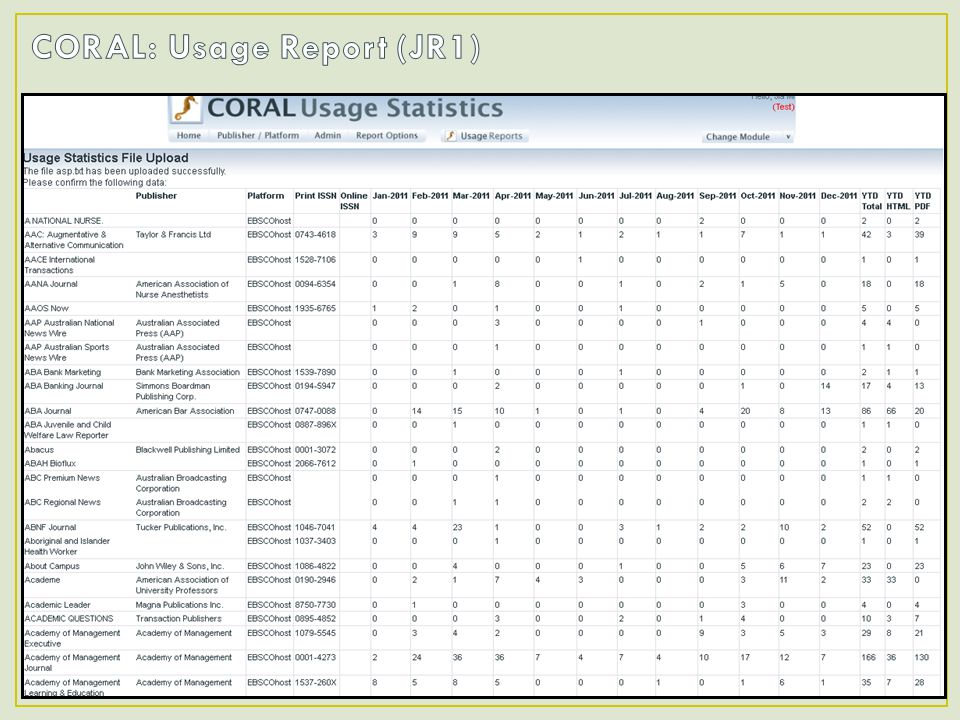
Task: Click the seahorse icon beside Usage Reports
Action: coord(451,136)
